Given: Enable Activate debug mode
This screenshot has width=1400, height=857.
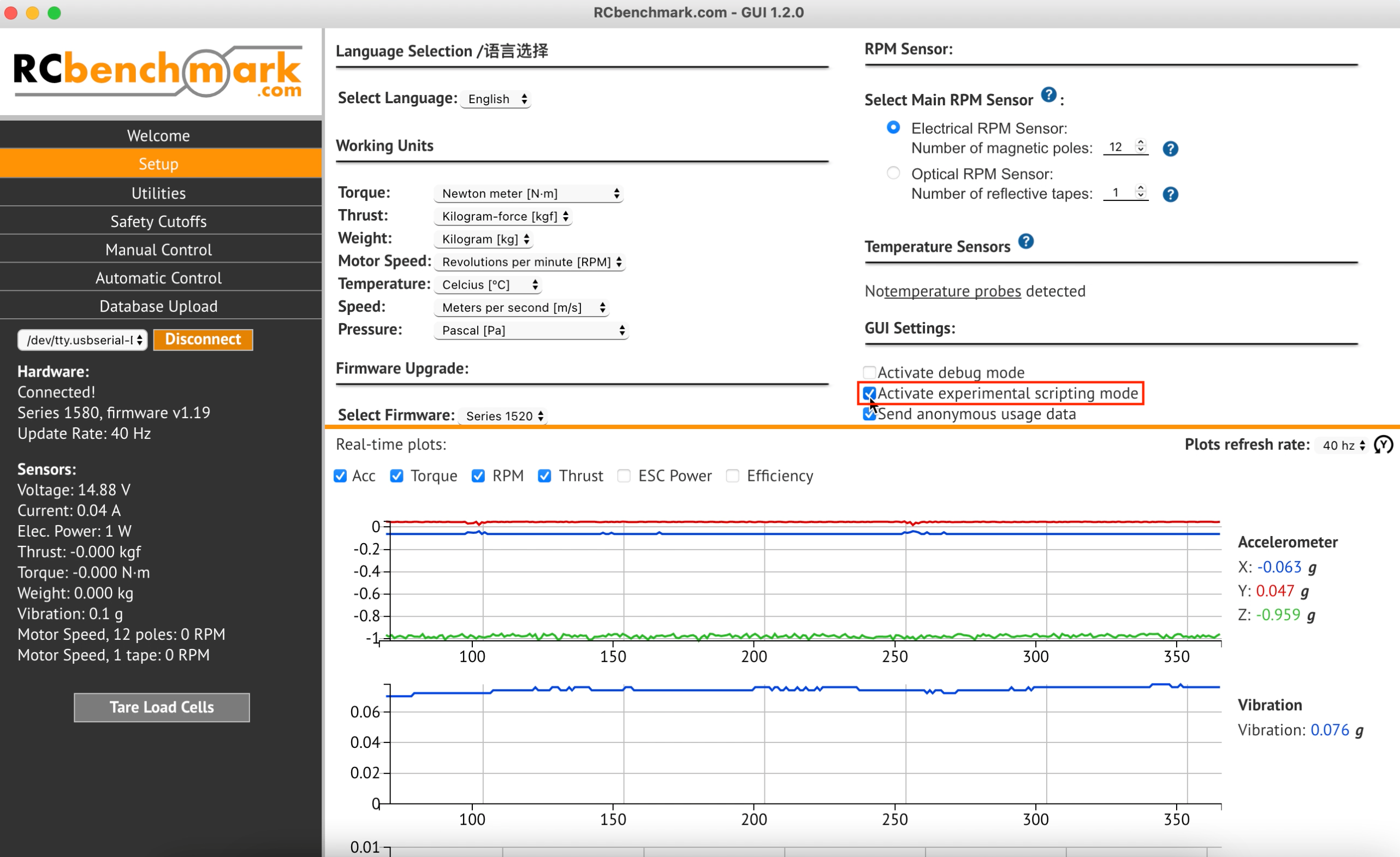Looking at the screenshot, I should click(x=869, y=372).
